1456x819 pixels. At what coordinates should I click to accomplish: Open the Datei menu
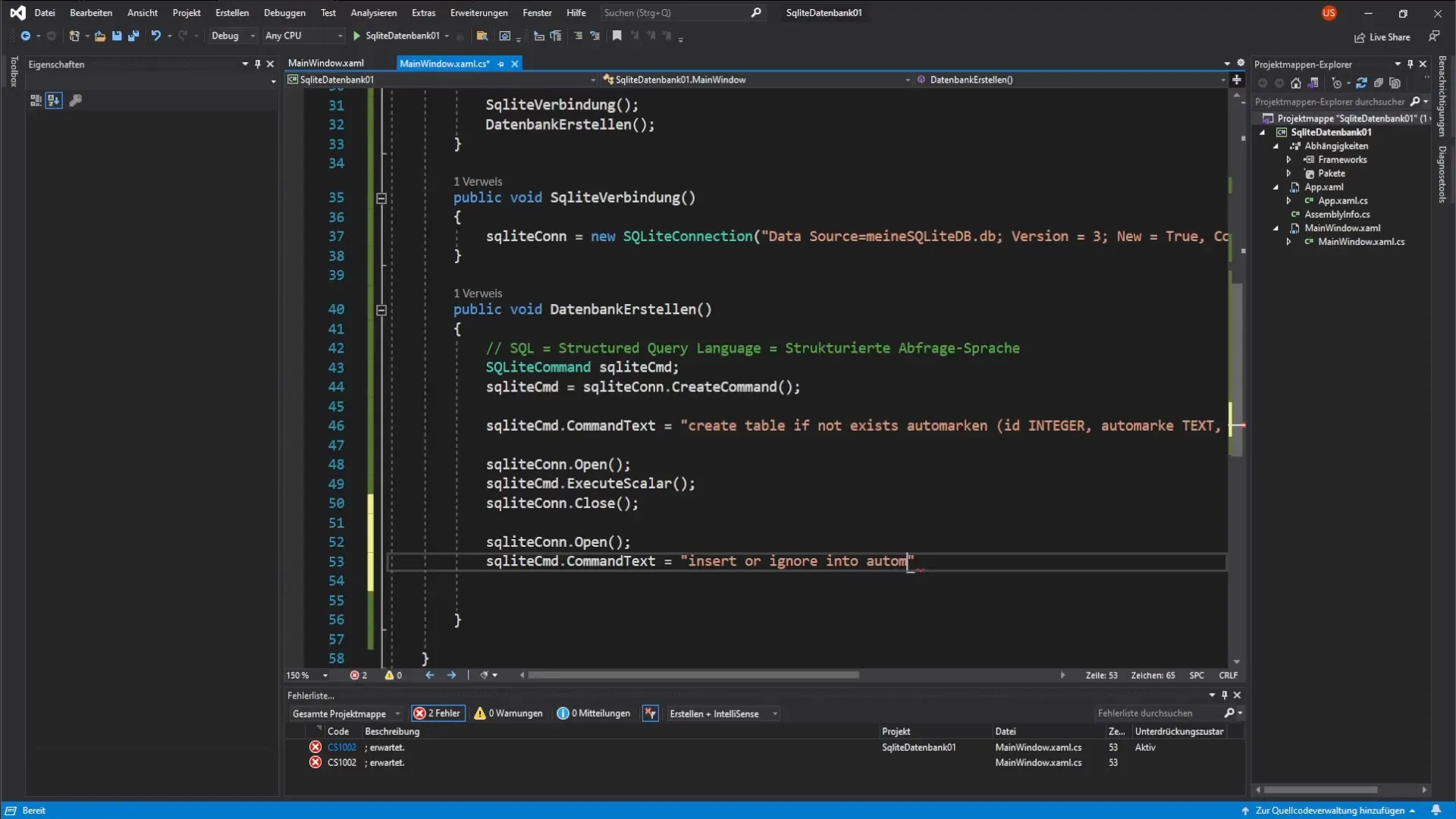click(45, 13)
